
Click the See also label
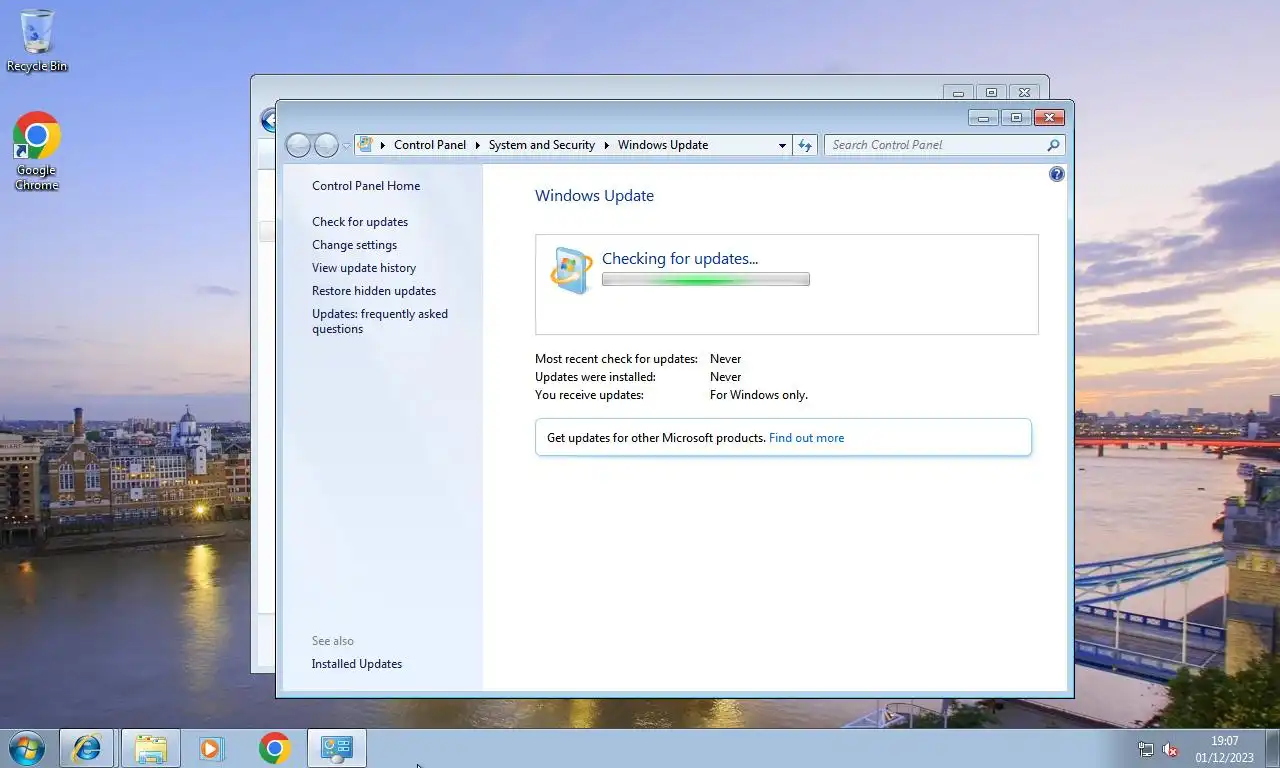(x=333, y=641)
